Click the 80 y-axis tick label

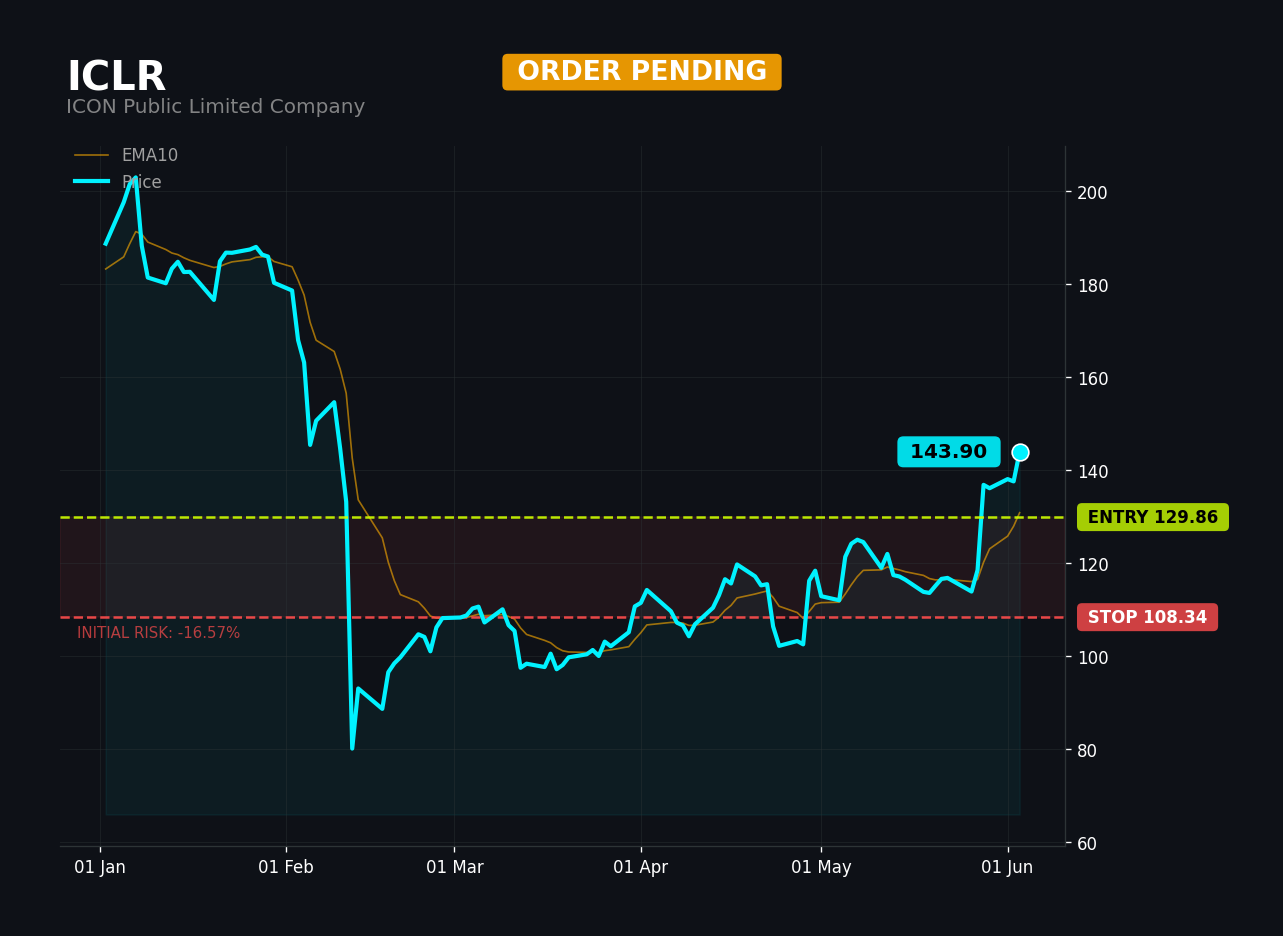pyautogui.click(x=1087, y=750)
